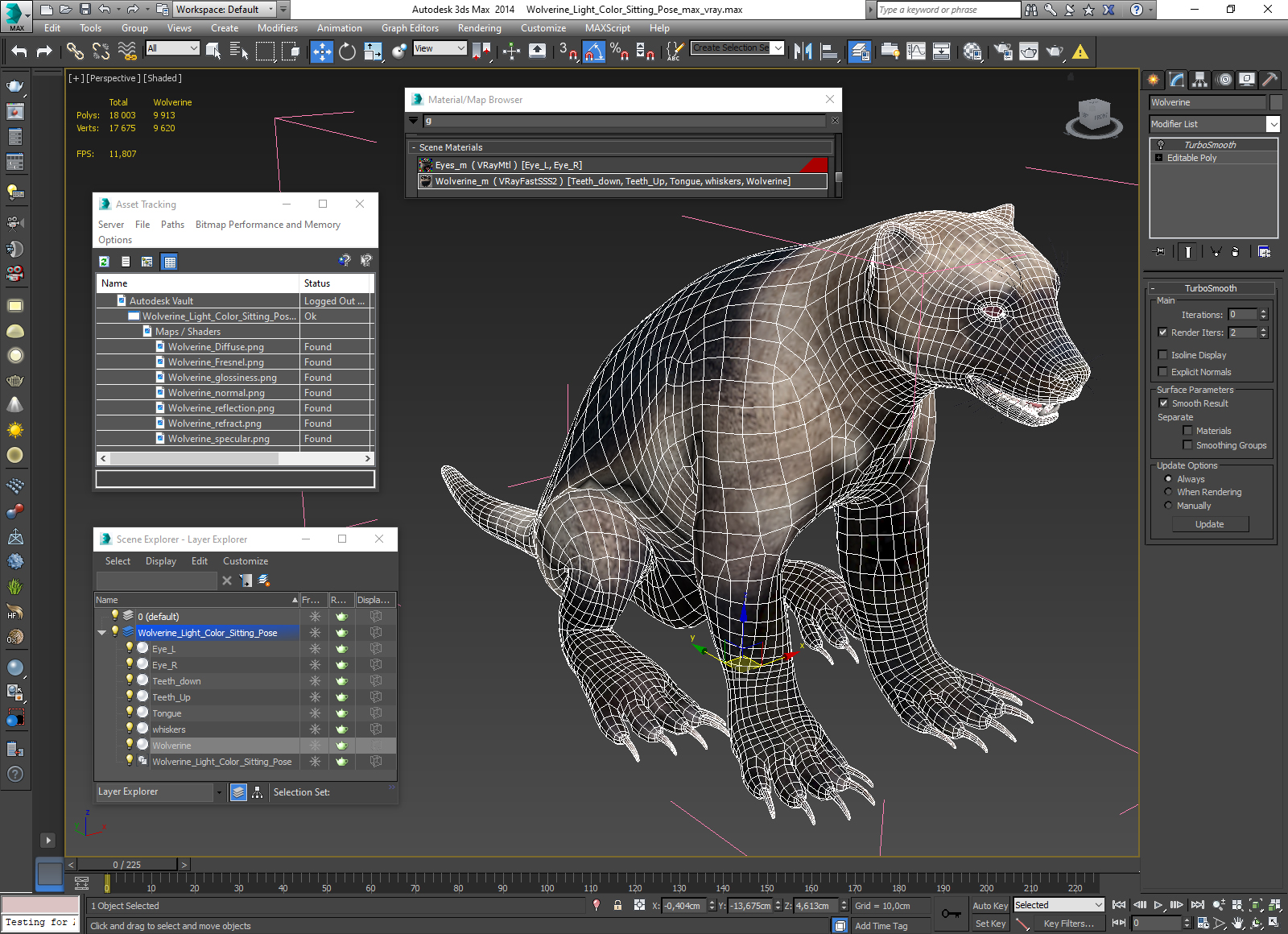This screenshot has width=1288, height=934.
Task: Open the Material Editor icon
Action: [x=972, y=52]
